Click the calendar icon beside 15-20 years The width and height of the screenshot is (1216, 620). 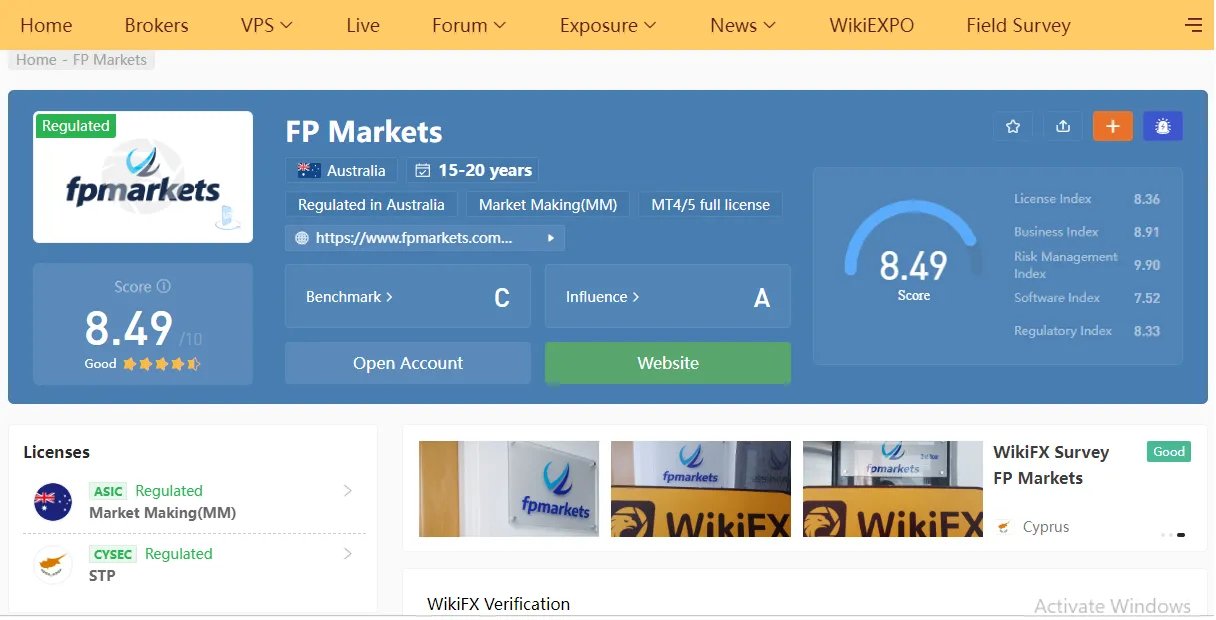pyautogui.click(x=422, y=170)
